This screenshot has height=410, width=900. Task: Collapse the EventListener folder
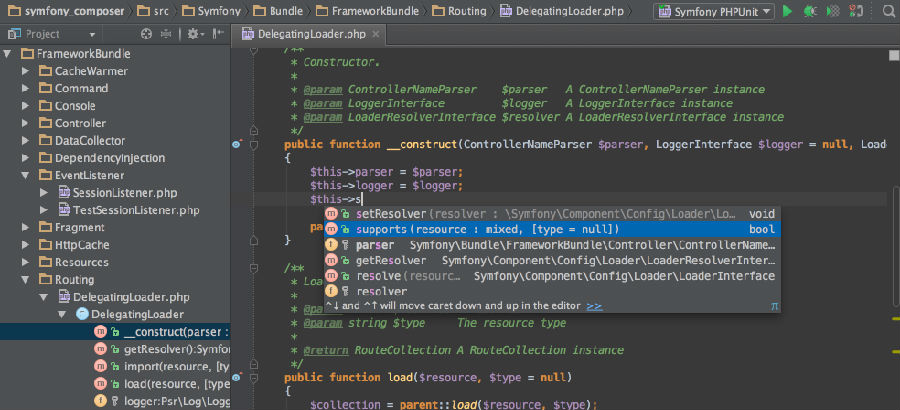(28, 175)
